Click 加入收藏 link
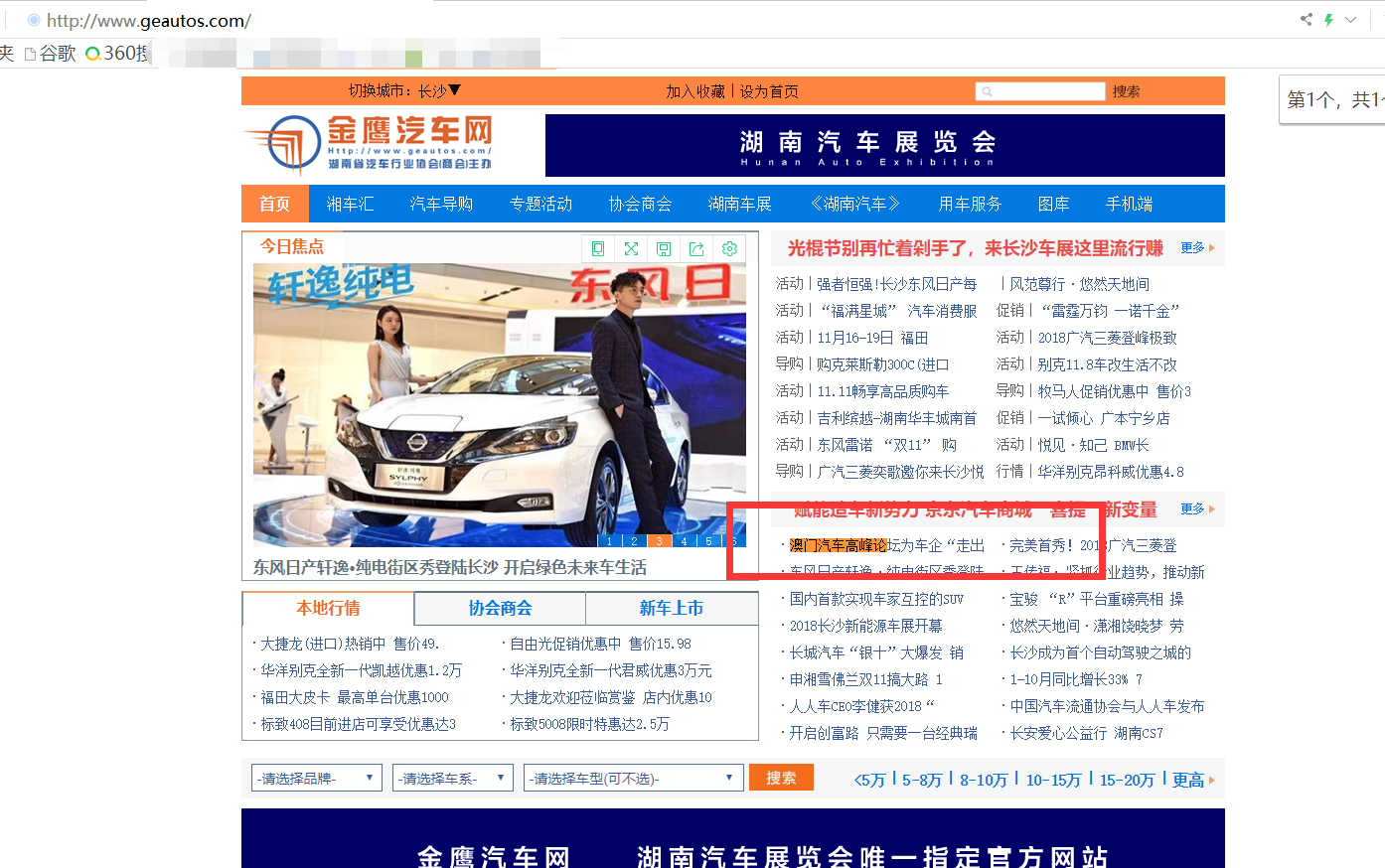Image resolution: width=1385 pixels, height=868 pixels. point(695,91)
